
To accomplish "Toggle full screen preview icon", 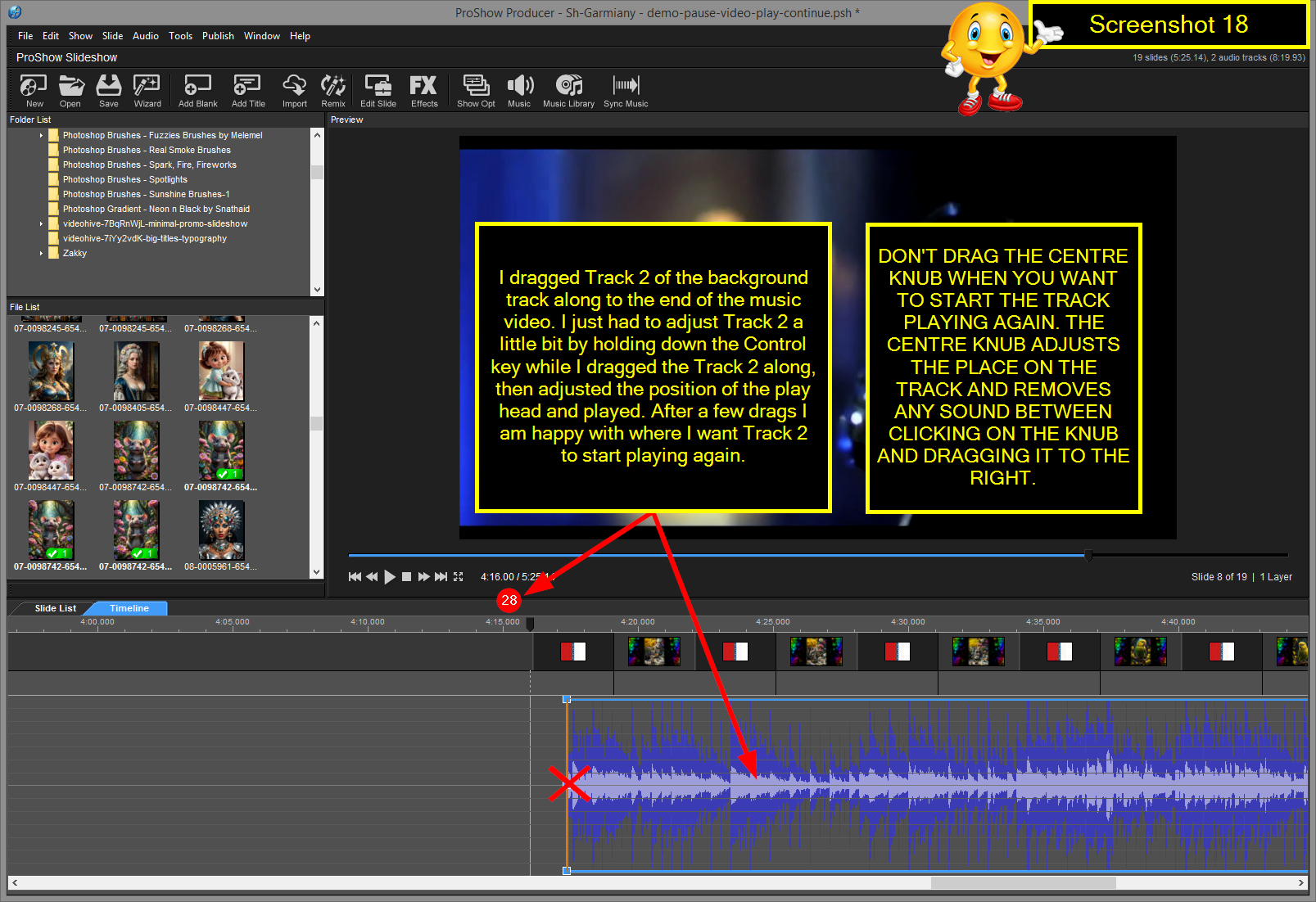I will (459, 577).
